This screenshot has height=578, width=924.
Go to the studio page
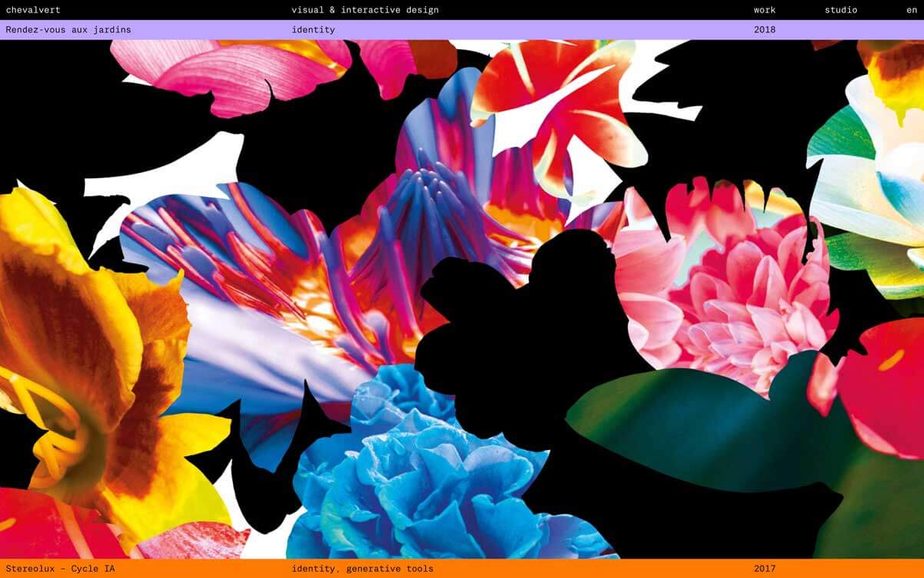[840, 10]
